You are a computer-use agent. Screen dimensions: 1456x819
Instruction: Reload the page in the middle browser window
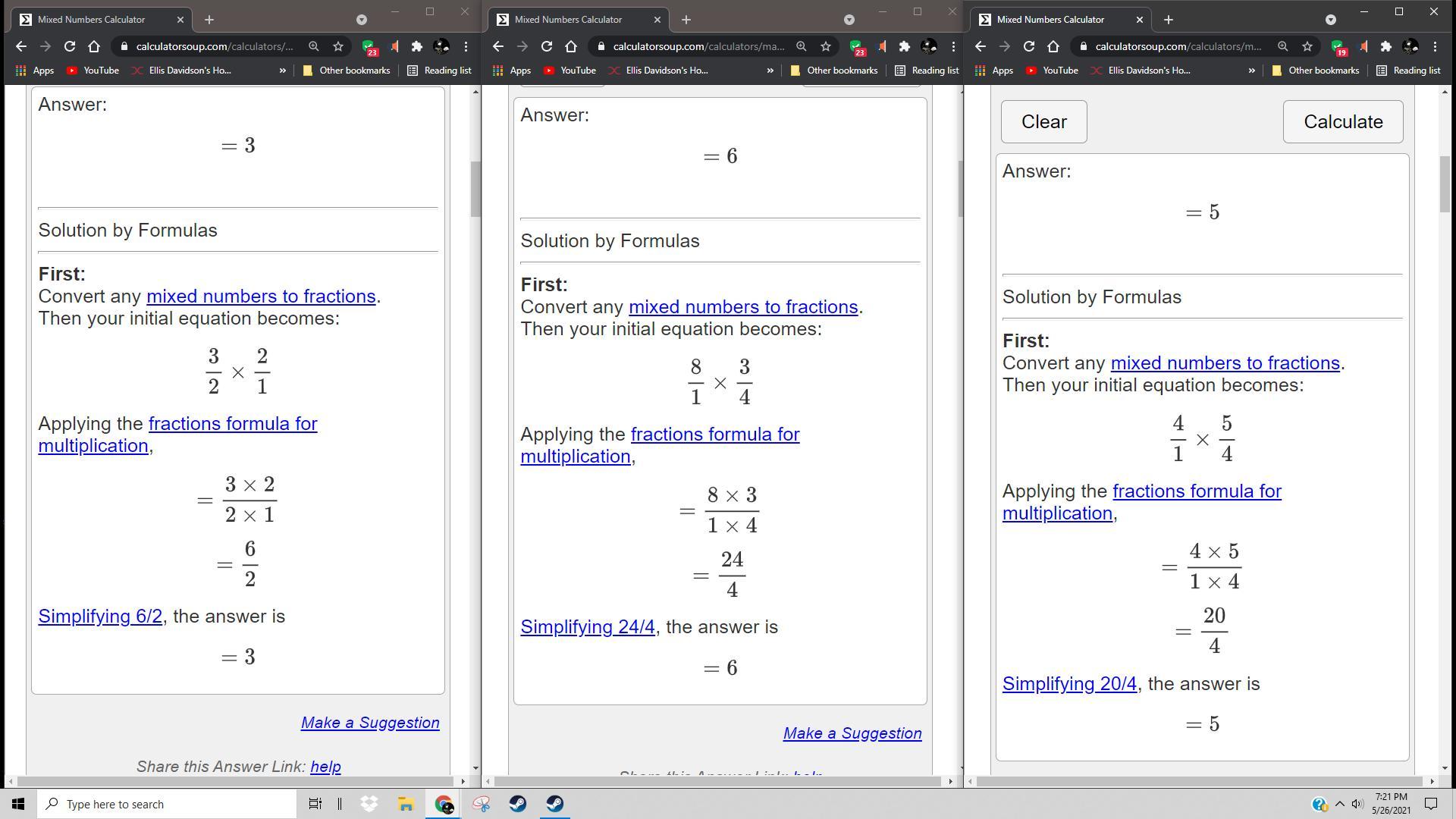point(546,46)
